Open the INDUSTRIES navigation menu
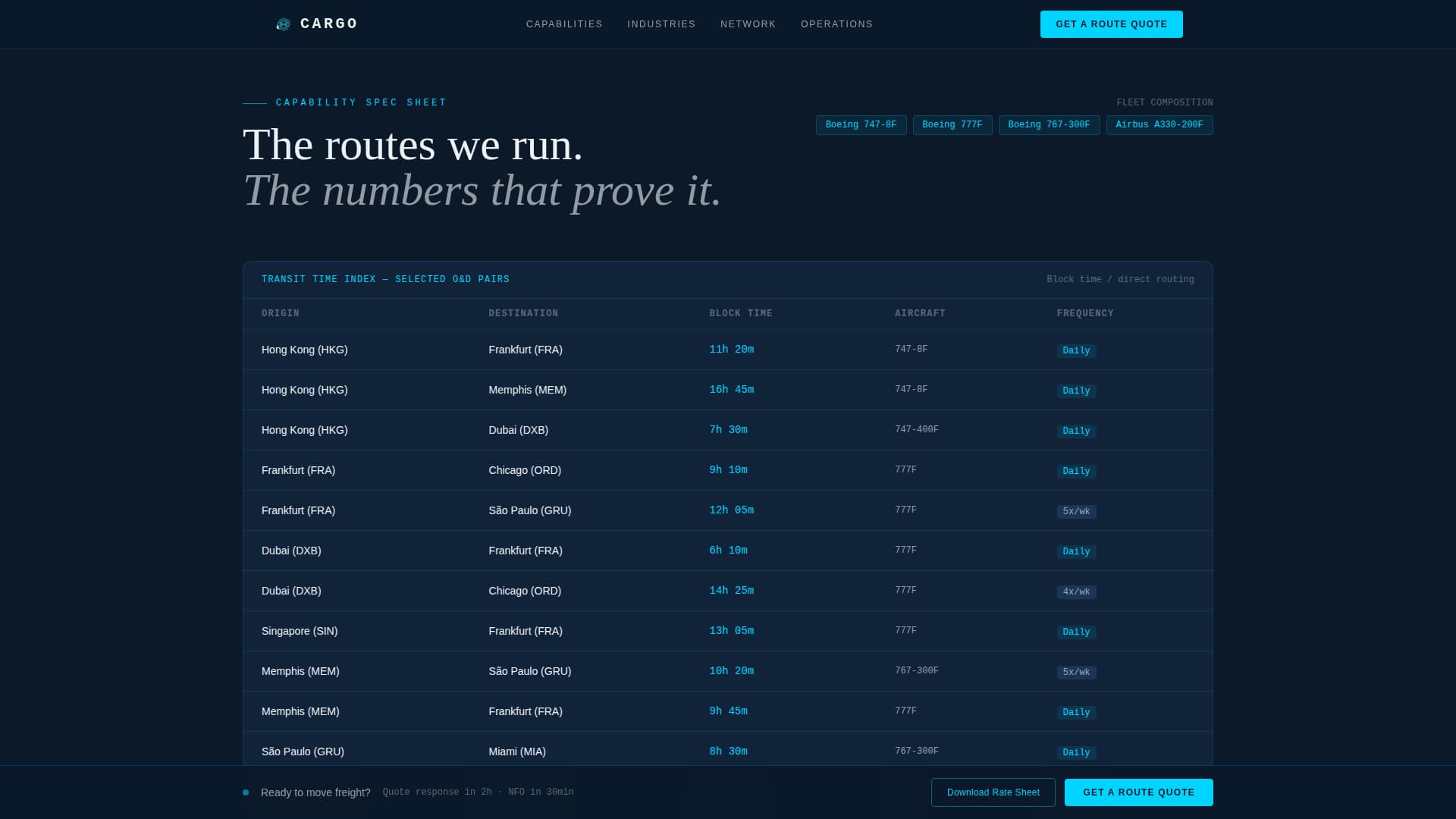 [x=661, y=24]
